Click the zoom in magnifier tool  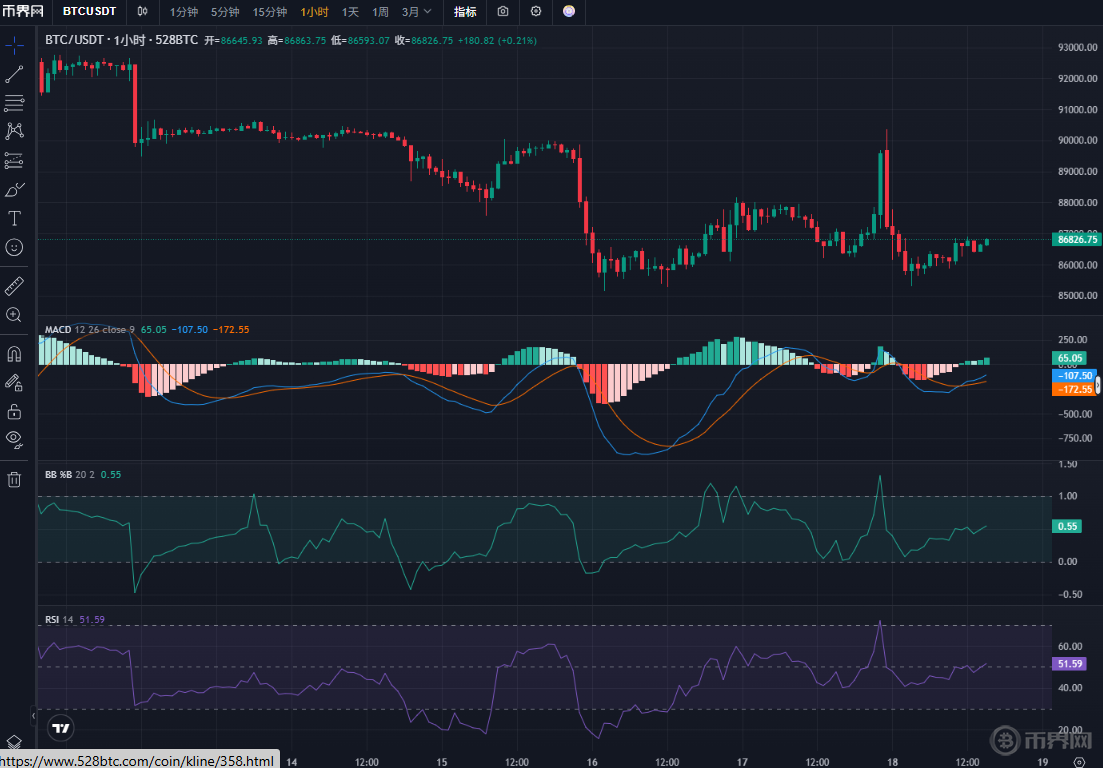tap(14, 315)
